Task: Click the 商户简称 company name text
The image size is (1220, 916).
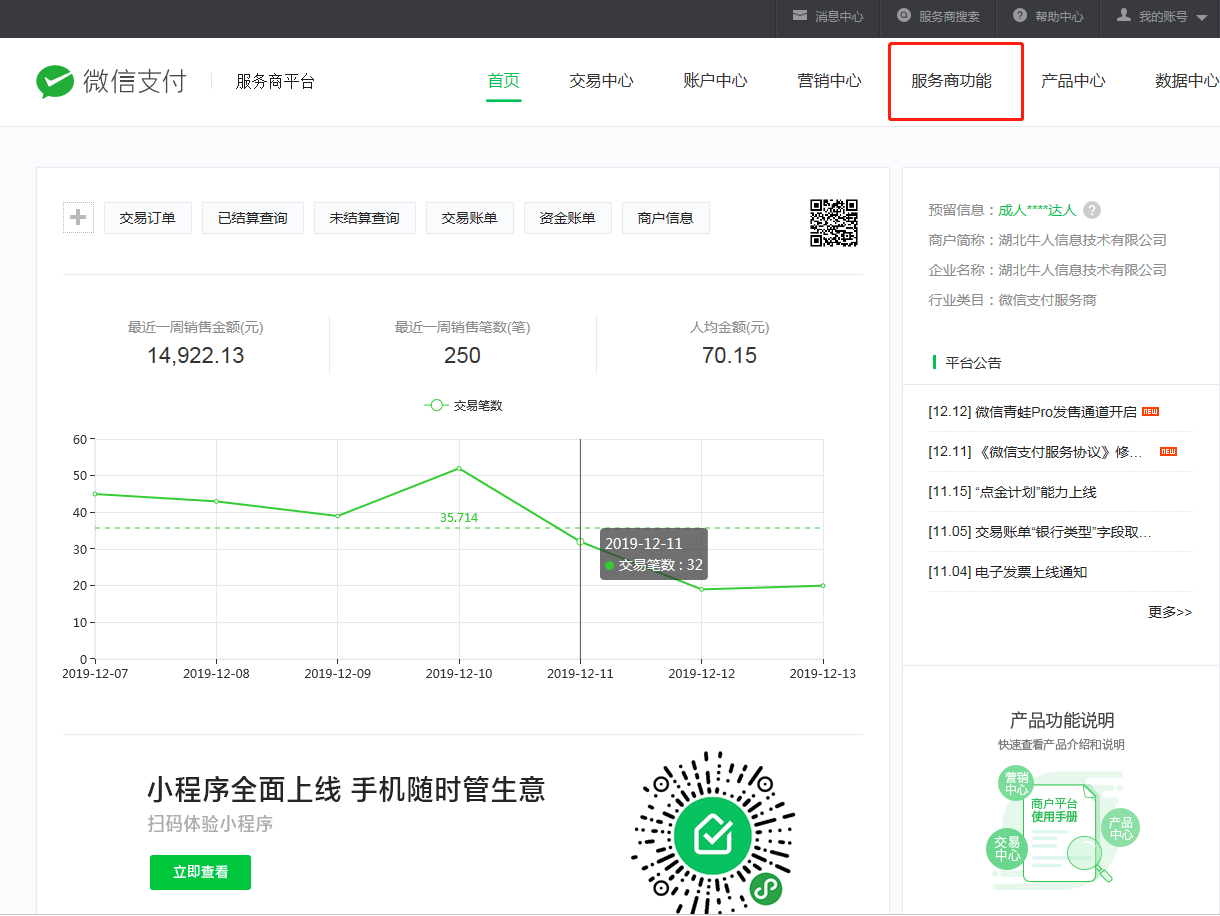Action: coord(1082,240)
